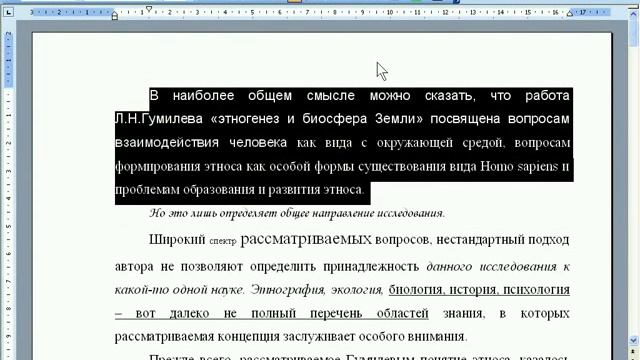Click the underlined word "биология,"
This screenshot has width=640, height=360.
416,289
